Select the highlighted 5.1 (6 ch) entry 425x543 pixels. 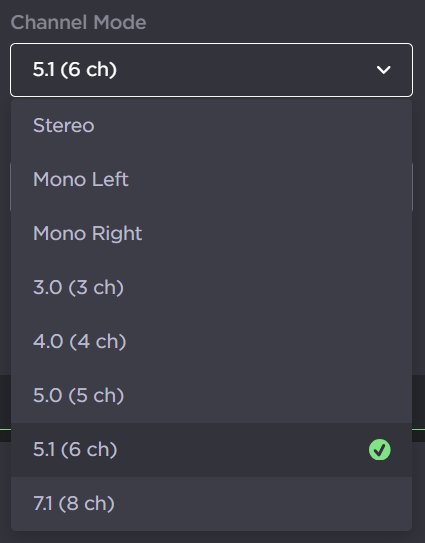coord(211,449)
